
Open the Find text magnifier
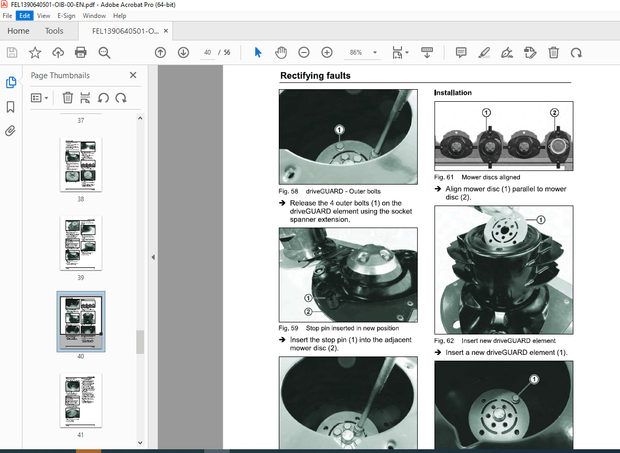[x=104, y=53]
